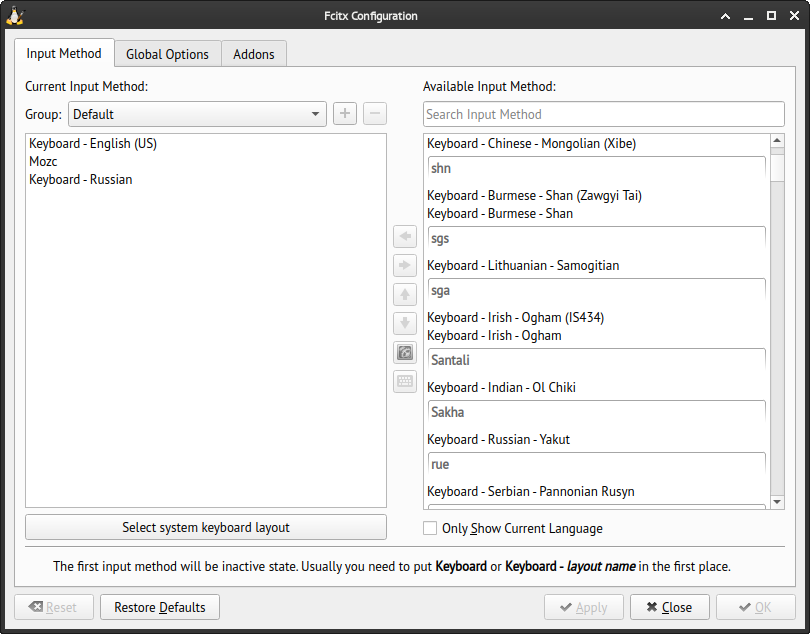
Task: Move the selected input method down
Action: (404, 323)
